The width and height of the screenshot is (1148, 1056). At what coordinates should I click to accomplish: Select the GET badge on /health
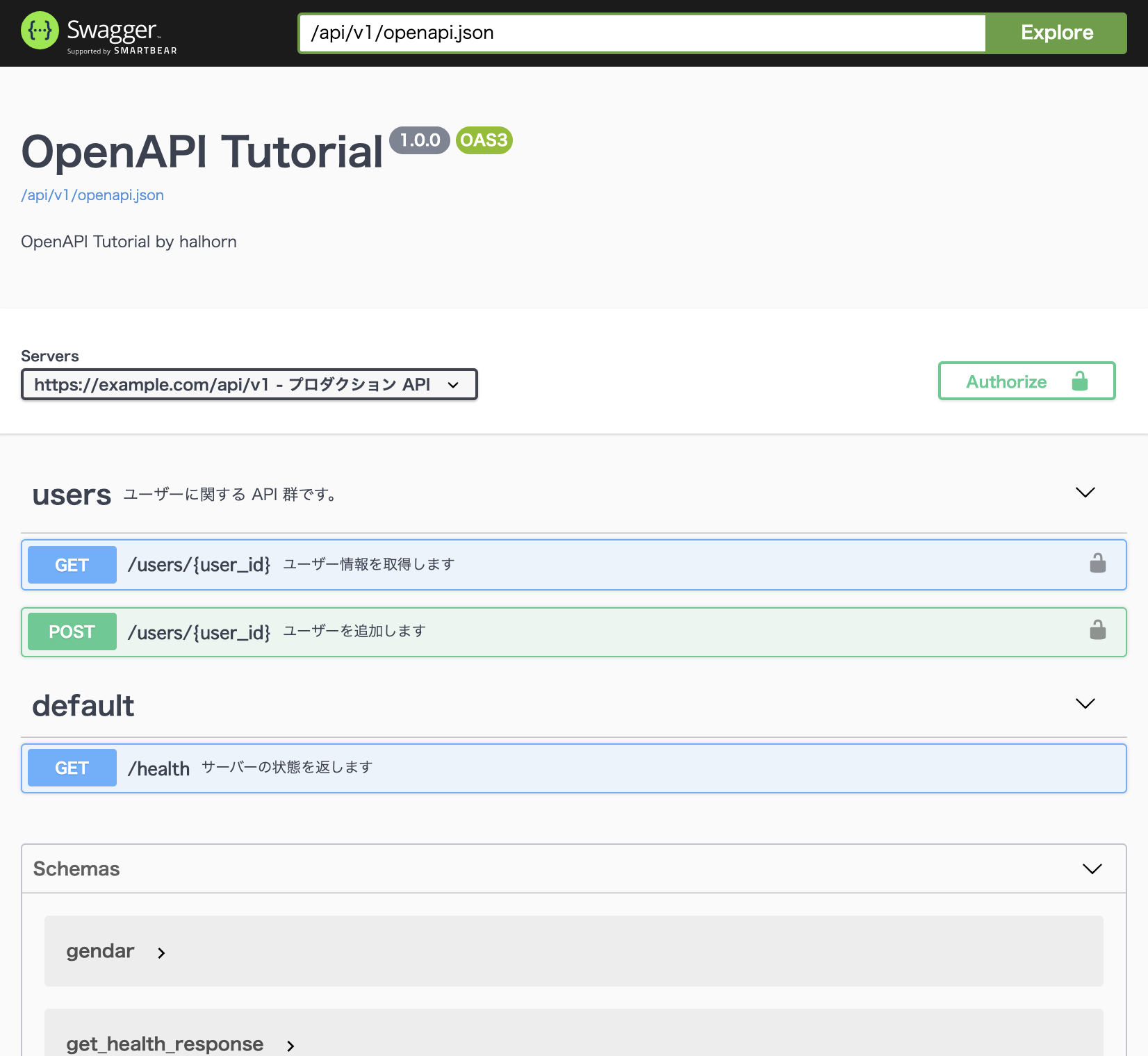coord(71,768)
